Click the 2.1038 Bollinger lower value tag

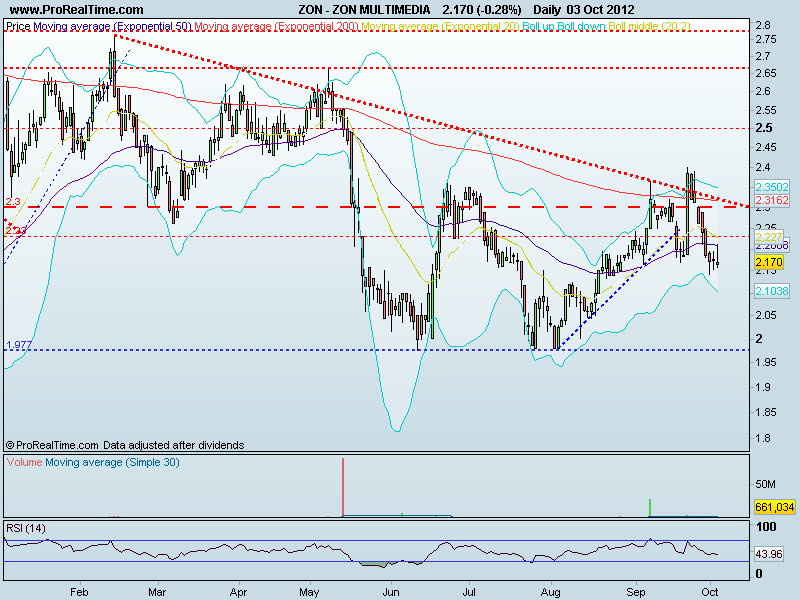[x=772, y=291]
